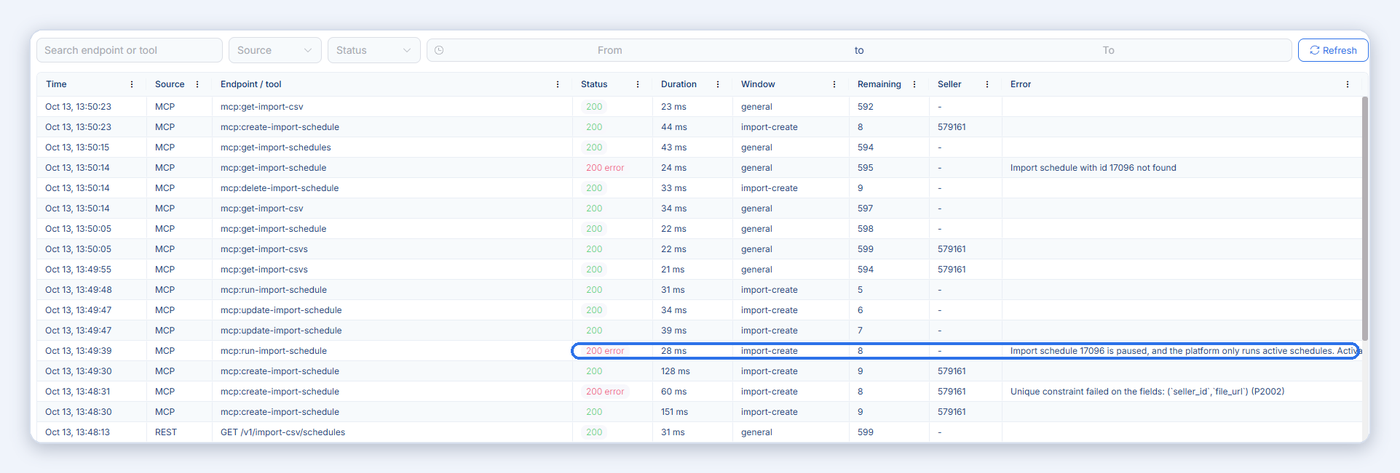The height and width of the screenshot is (473, 1400).
Task: Click the 592 remaining value
Action: tap(865, 107)
